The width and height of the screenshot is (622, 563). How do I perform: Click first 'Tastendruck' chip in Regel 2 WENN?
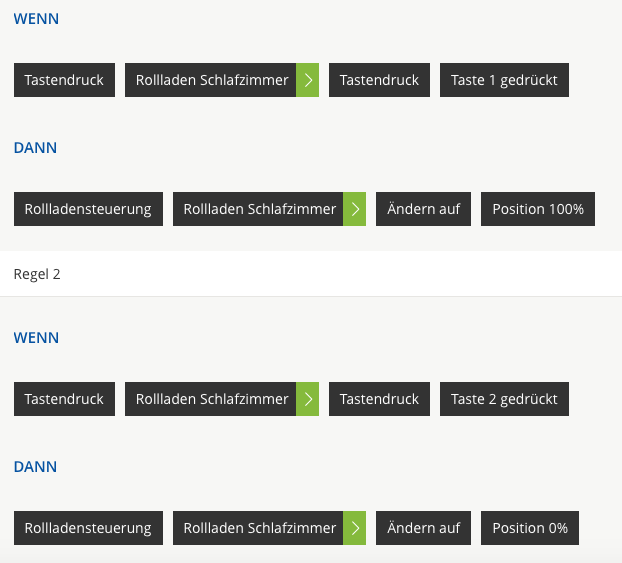pos(64,399)
